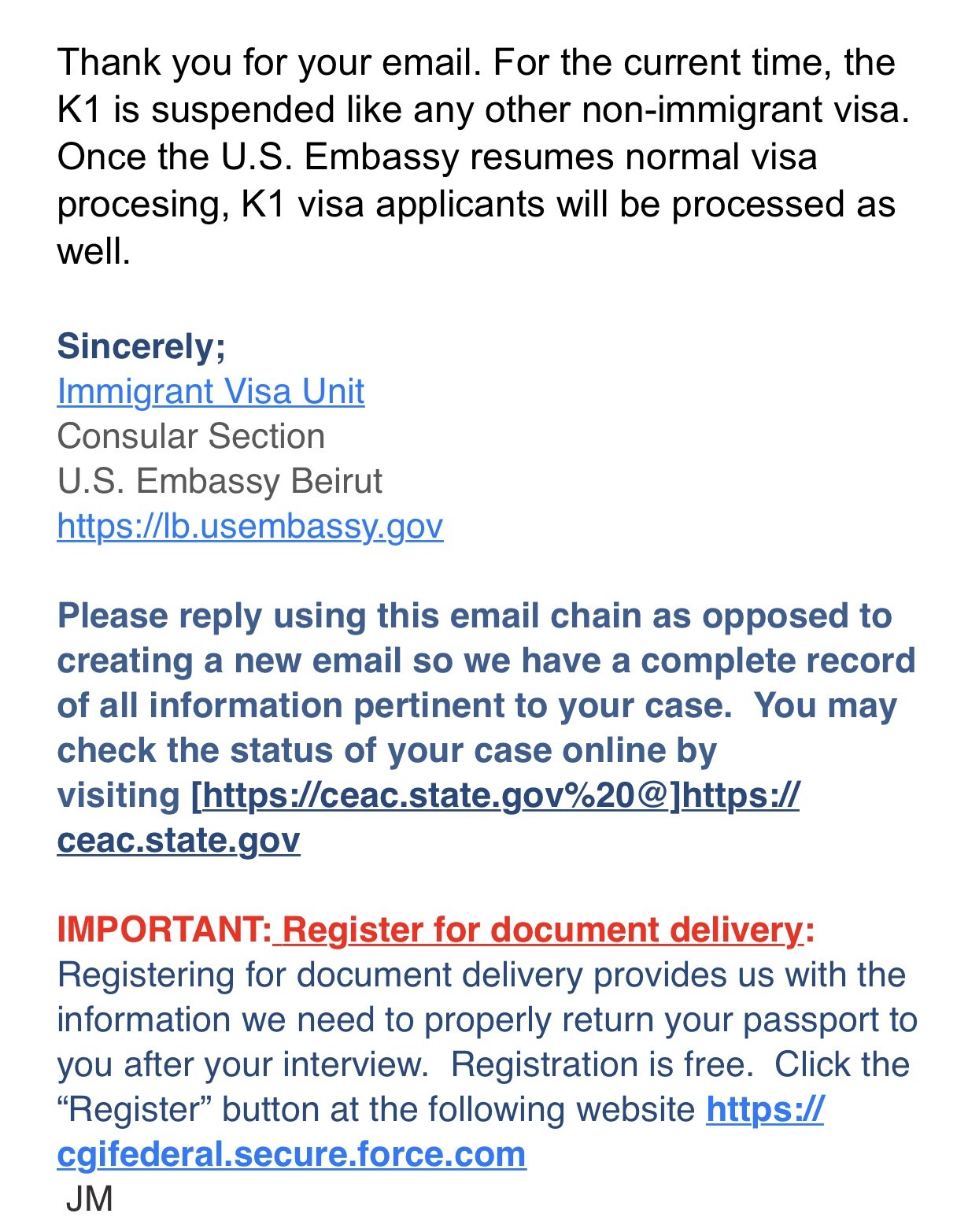
Task: Click the phrase "K1 is suspended"
Action: pos(196,110)
